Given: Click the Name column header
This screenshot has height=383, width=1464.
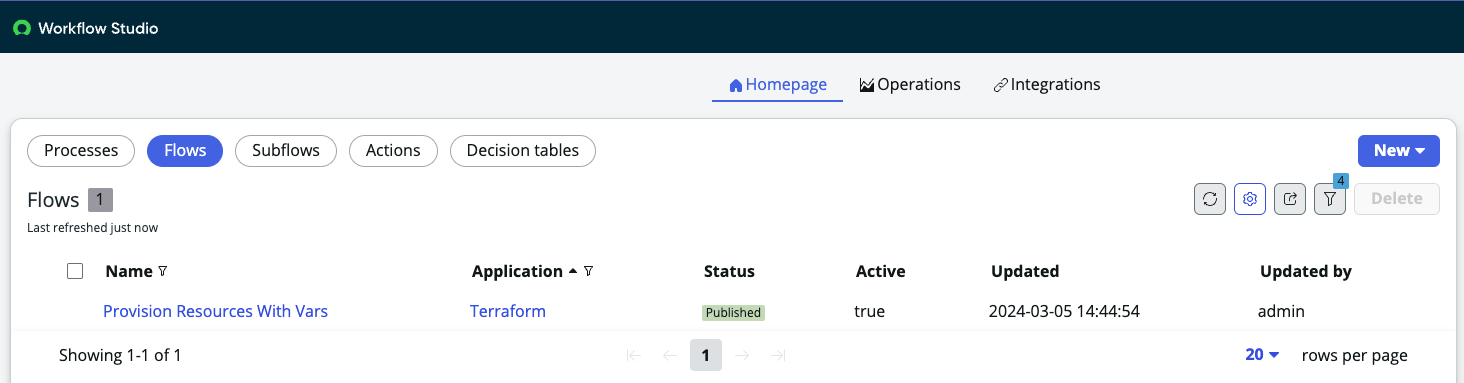Looking at the screenshot, I should (x=129, y=271).
